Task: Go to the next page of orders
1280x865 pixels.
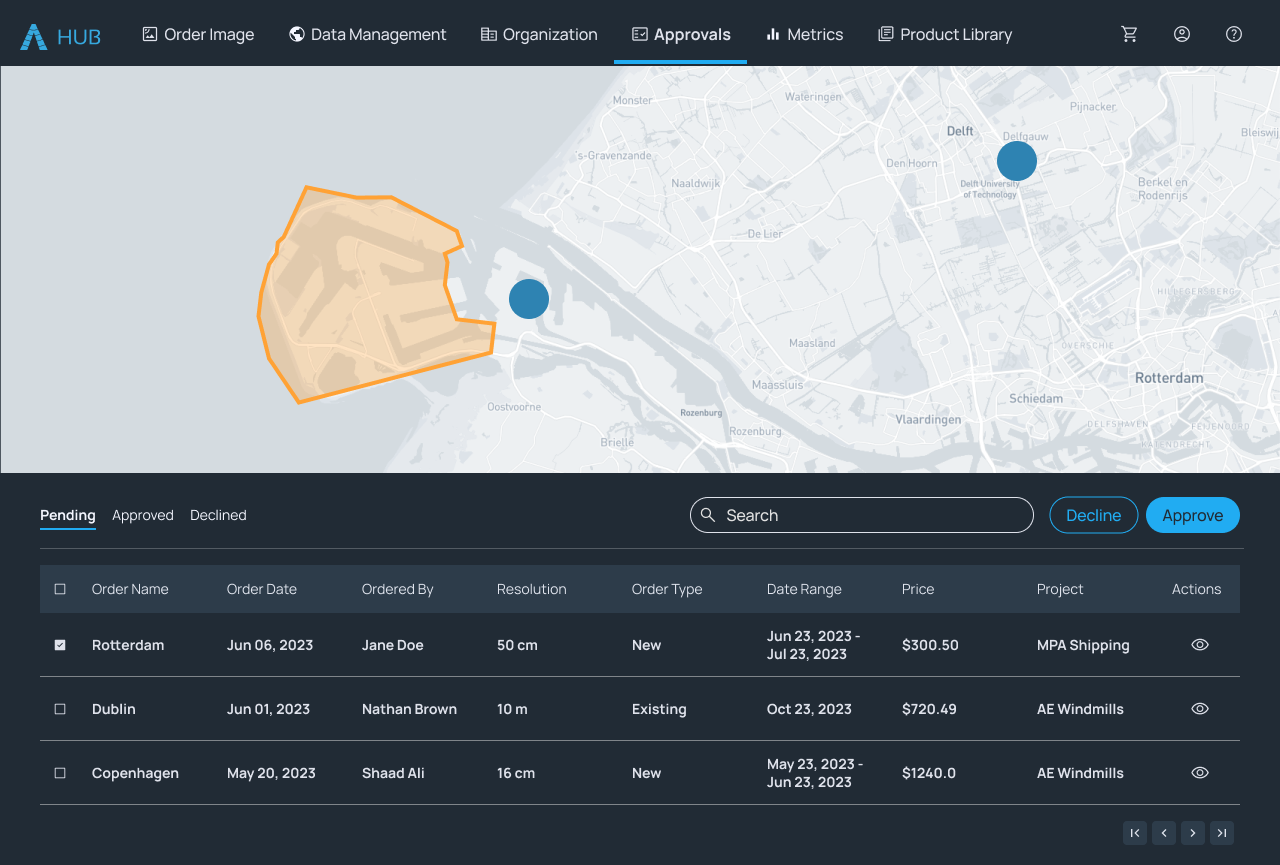Action: 1192,832
